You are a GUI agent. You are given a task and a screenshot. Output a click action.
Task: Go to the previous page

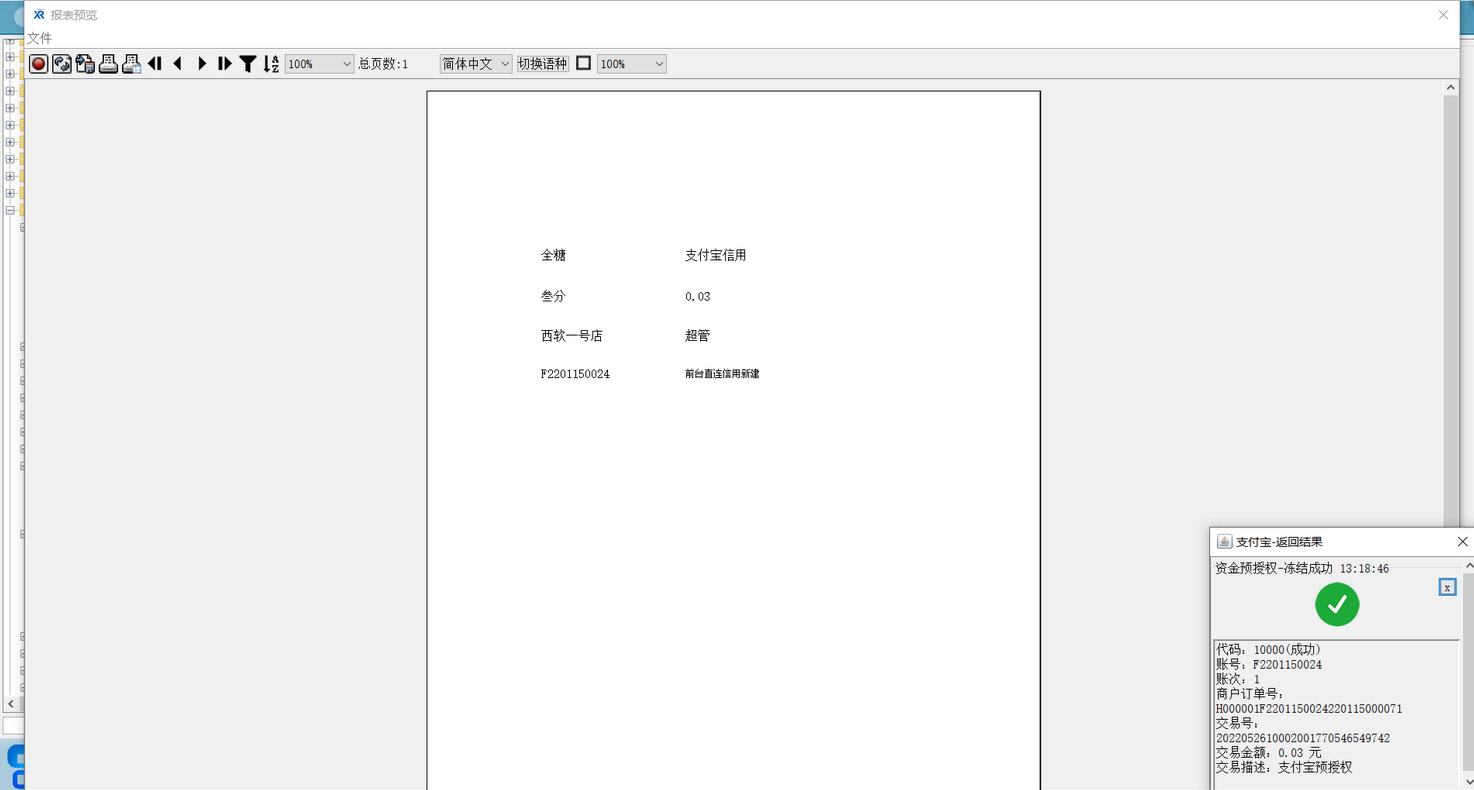tap(178, 64)
